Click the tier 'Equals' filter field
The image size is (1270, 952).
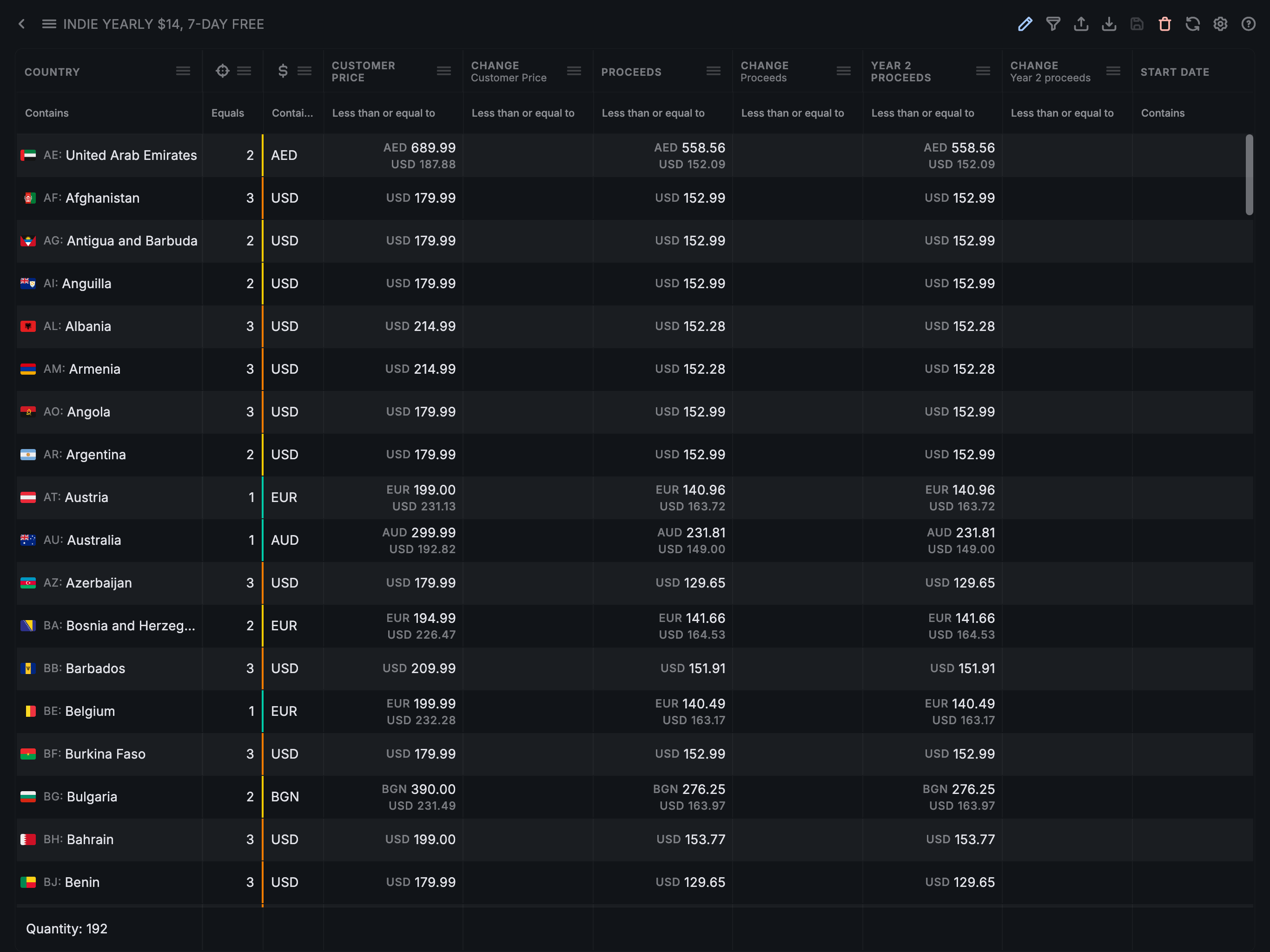click(232, 113)
